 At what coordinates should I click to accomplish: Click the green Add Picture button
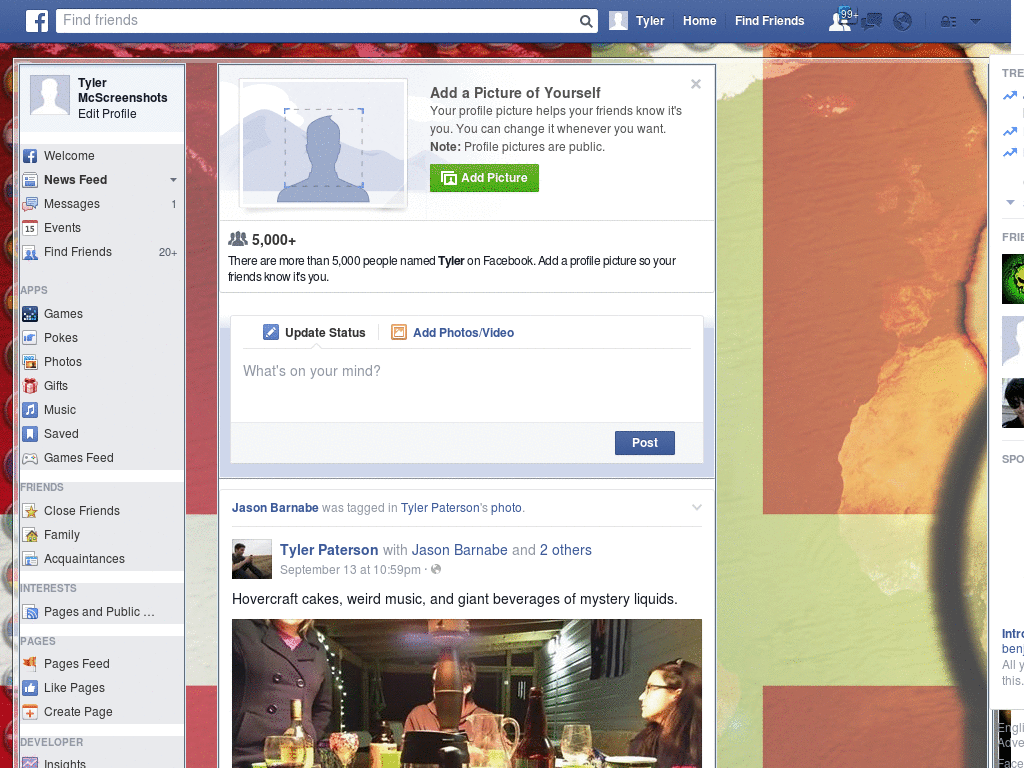click(x=484, y=178)
